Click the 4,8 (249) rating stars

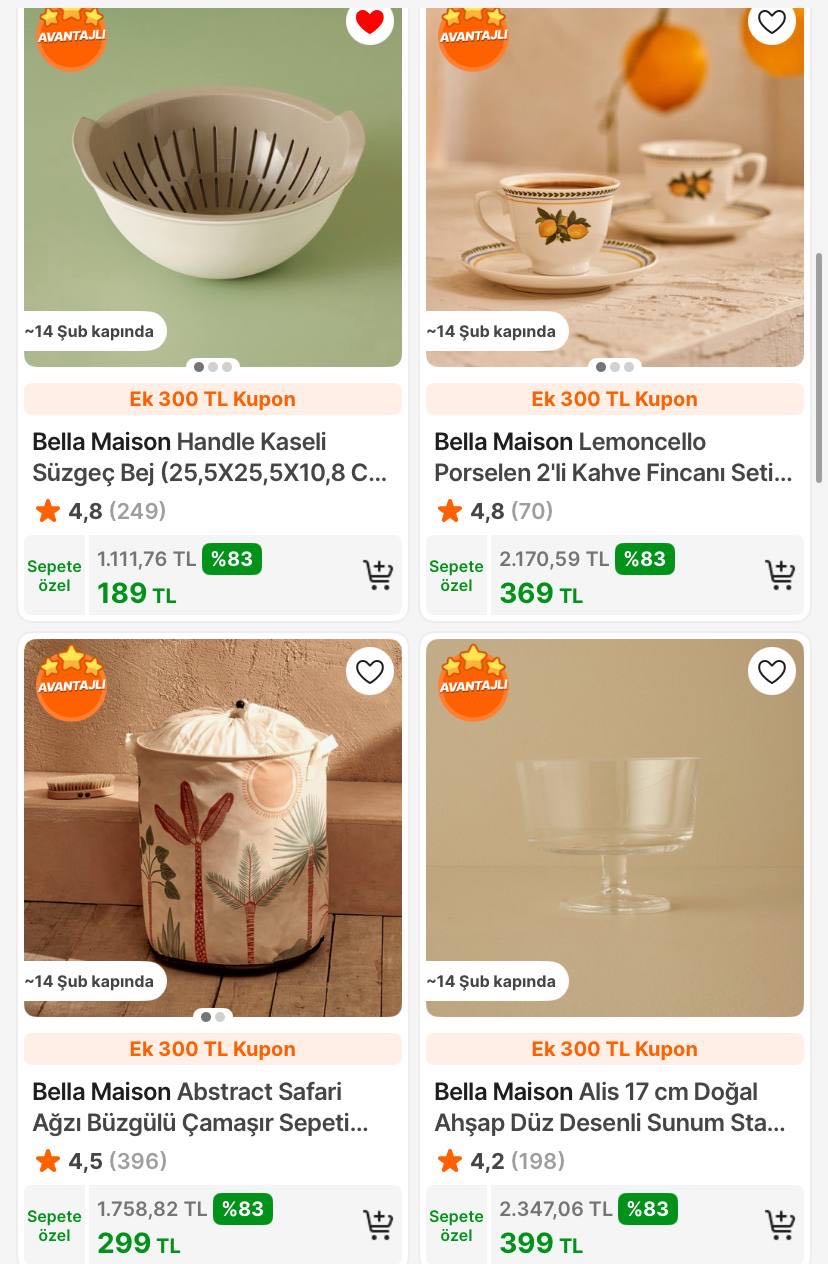coord(99,512)
